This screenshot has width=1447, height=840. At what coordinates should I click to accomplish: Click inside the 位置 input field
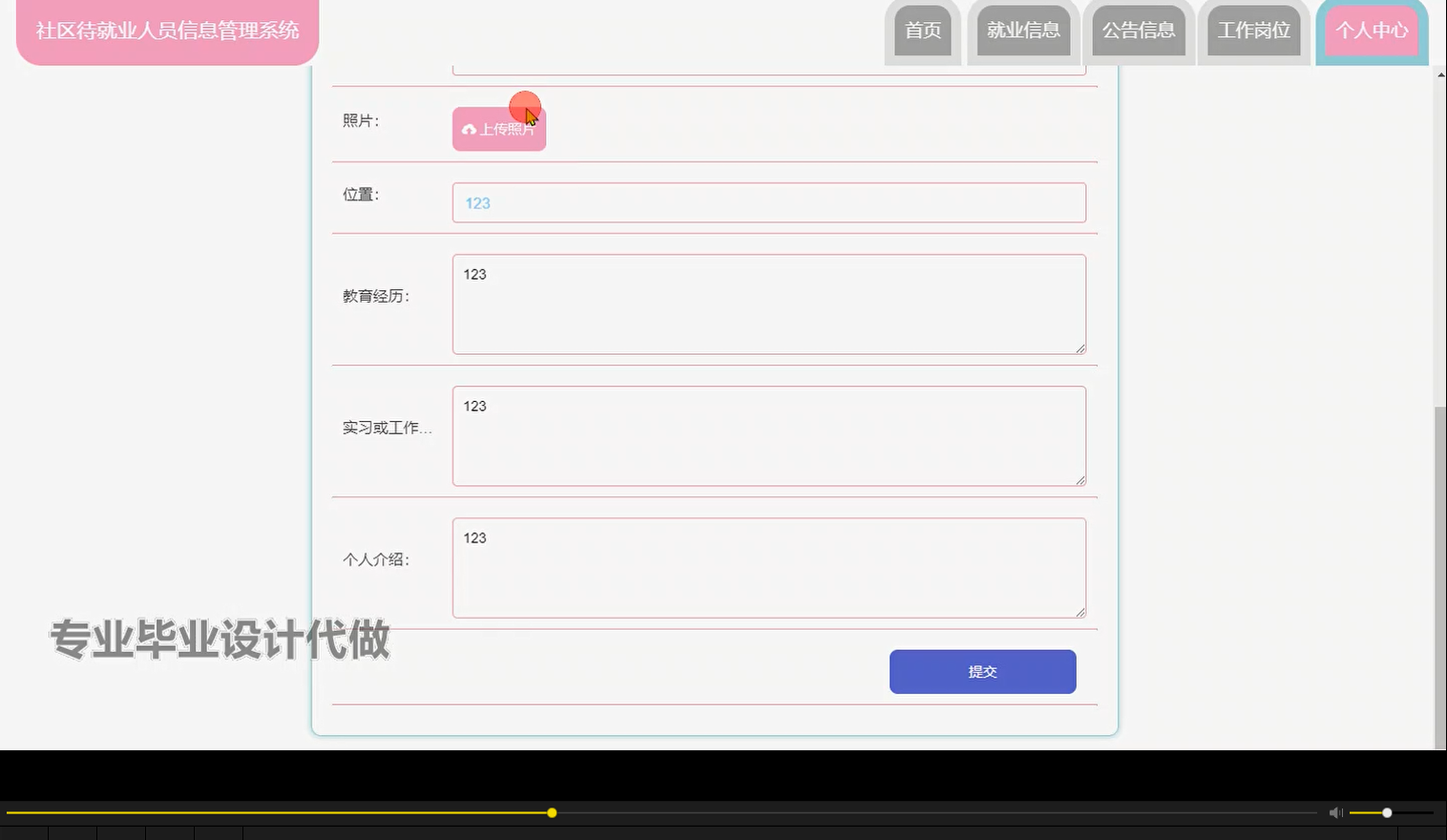[x=768, y=202]
